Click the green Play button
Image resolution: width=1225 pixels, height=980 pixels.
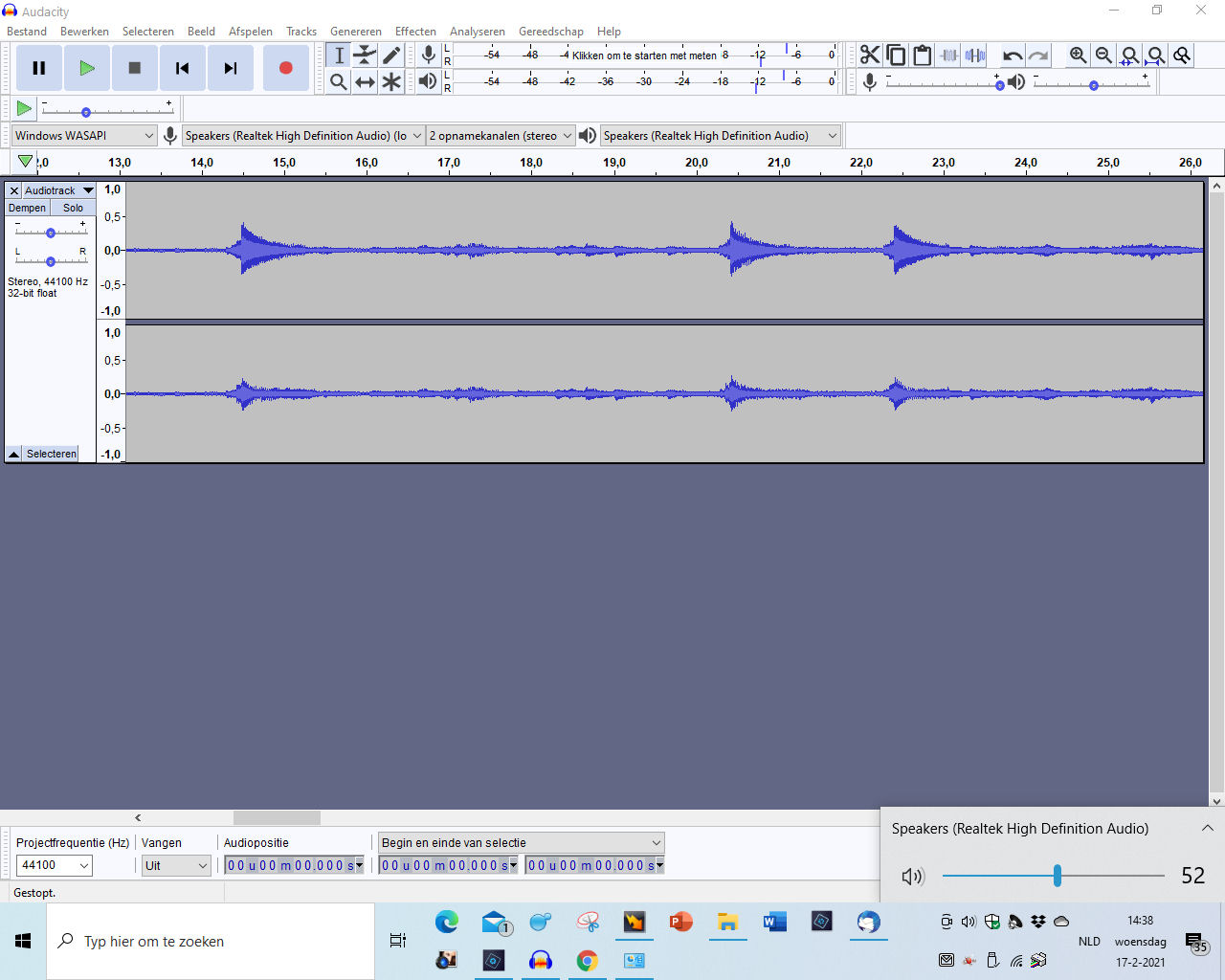87,68
